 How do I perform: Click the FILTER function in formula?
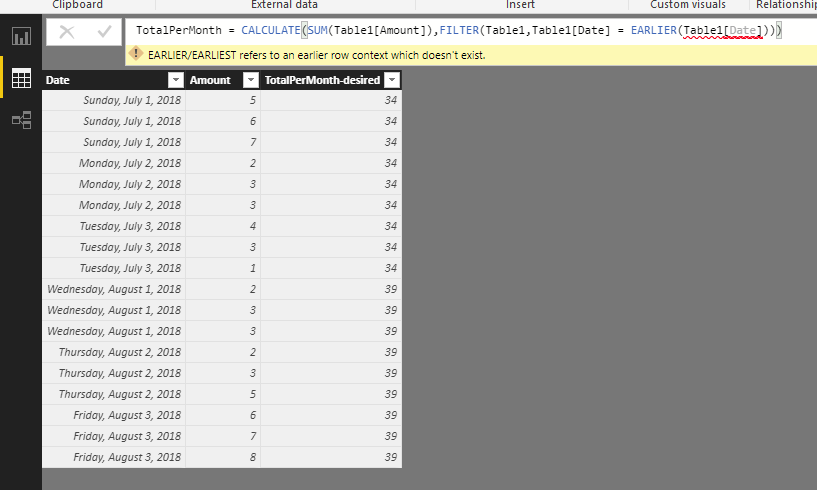coord(459,30)
